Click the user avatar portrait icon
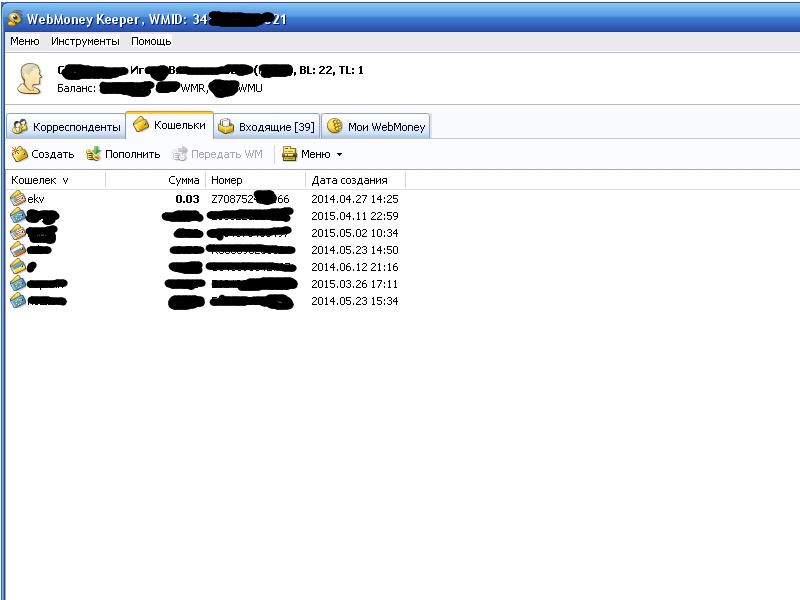This screenshot has height=600, width=800. (30, 79)
